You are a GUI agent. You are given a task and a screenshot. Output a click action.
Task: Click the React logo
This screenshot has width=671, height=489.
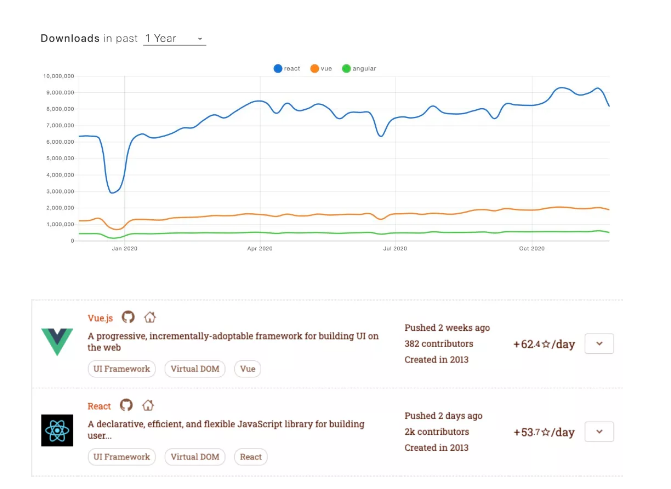(57, 430)
